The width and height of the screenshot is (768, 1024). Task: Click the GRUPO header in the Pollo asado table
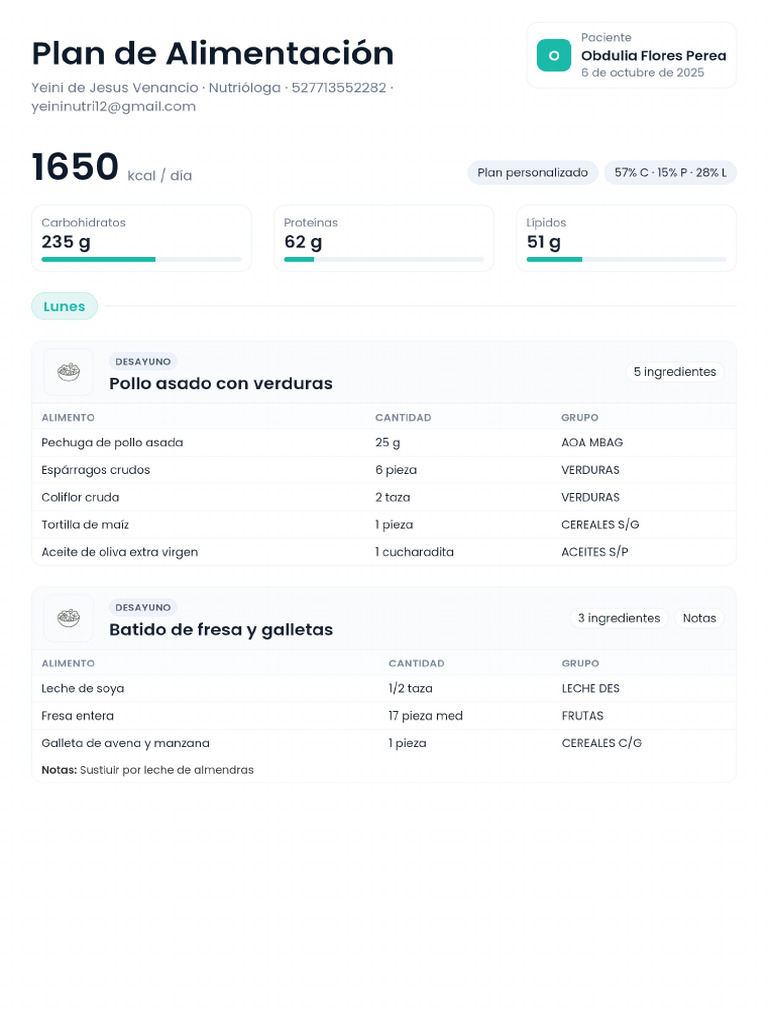579,418
